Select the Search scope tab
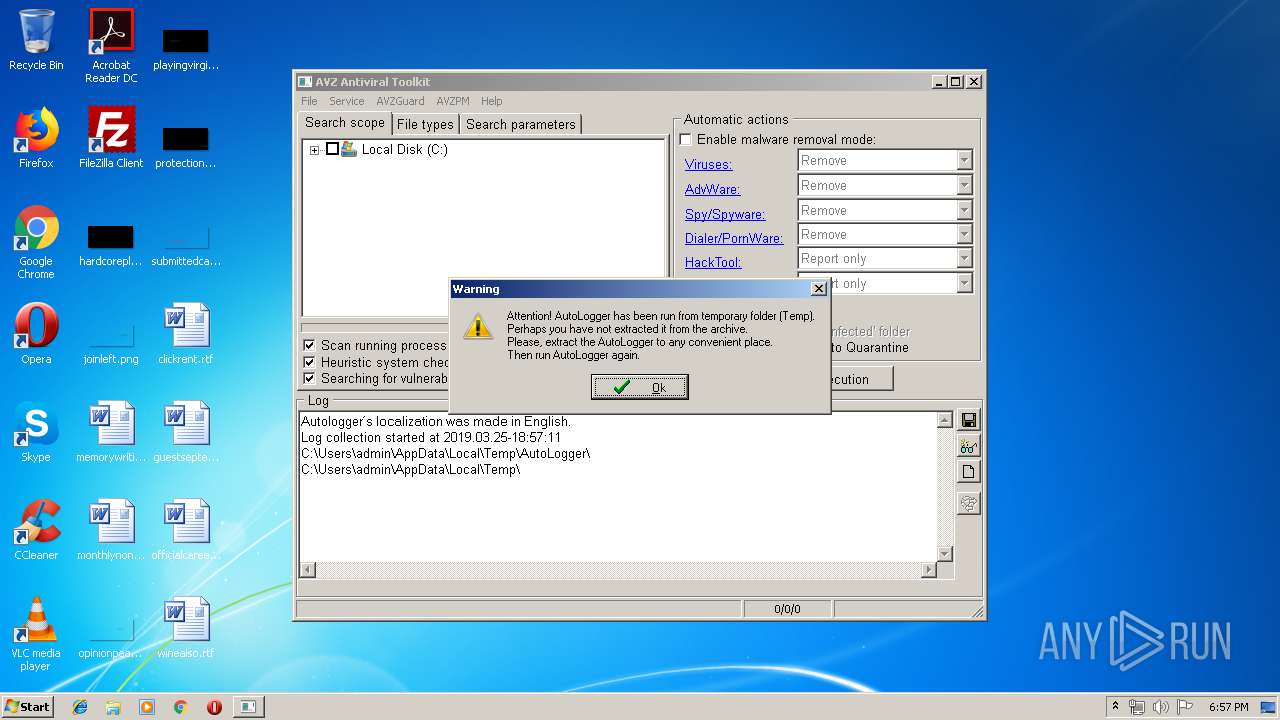 [x=345, y=123]
